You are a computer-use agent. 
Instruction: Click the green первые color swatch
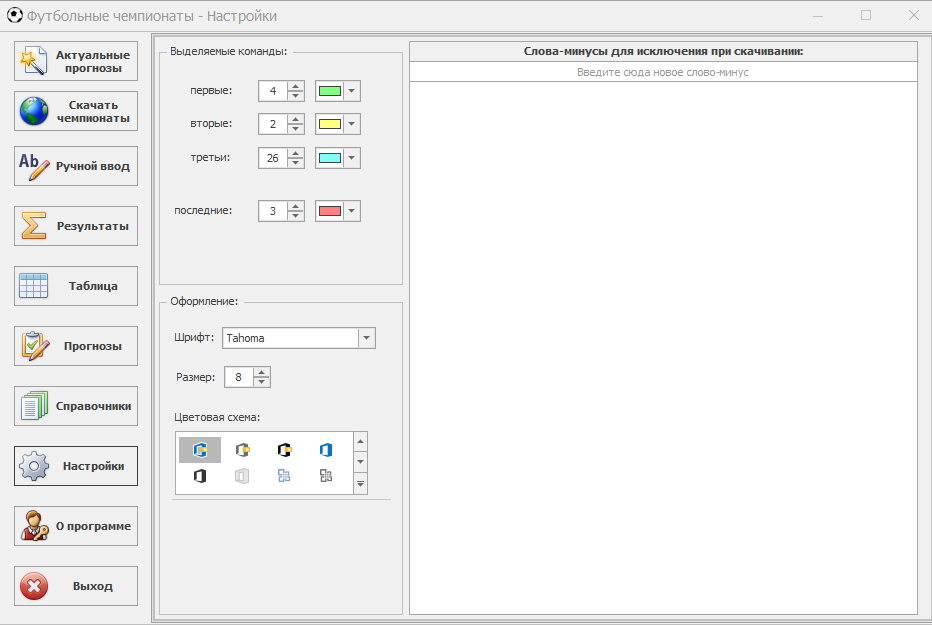[x=330, y=91]
